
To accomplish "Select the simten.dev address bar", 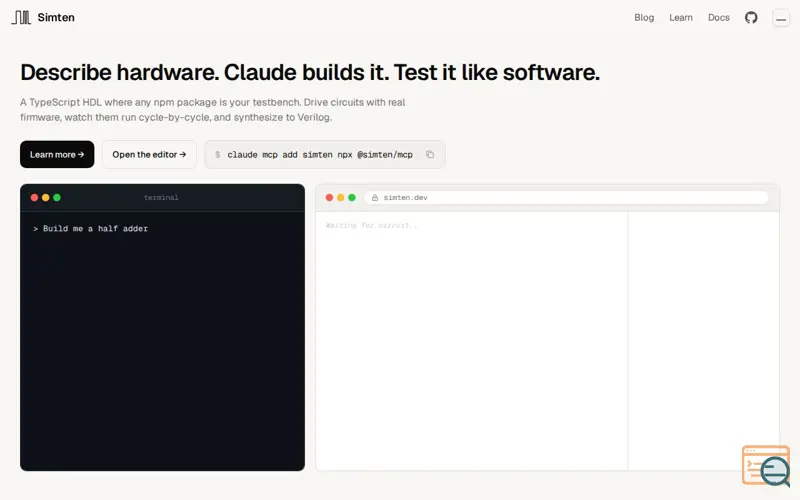I will (x=566, y=197).
